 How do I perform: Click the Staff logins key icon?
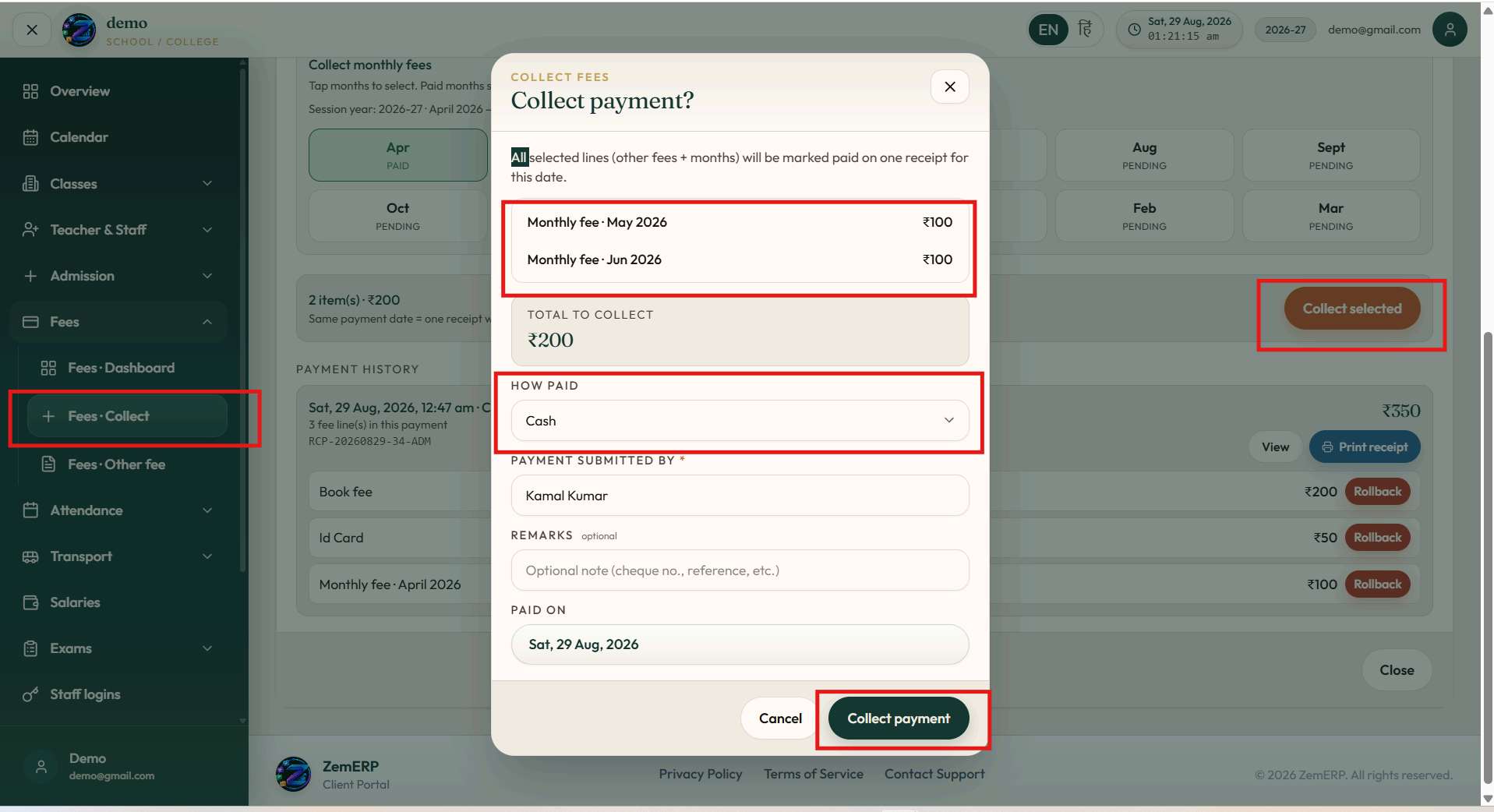click(x=30, y=694)
